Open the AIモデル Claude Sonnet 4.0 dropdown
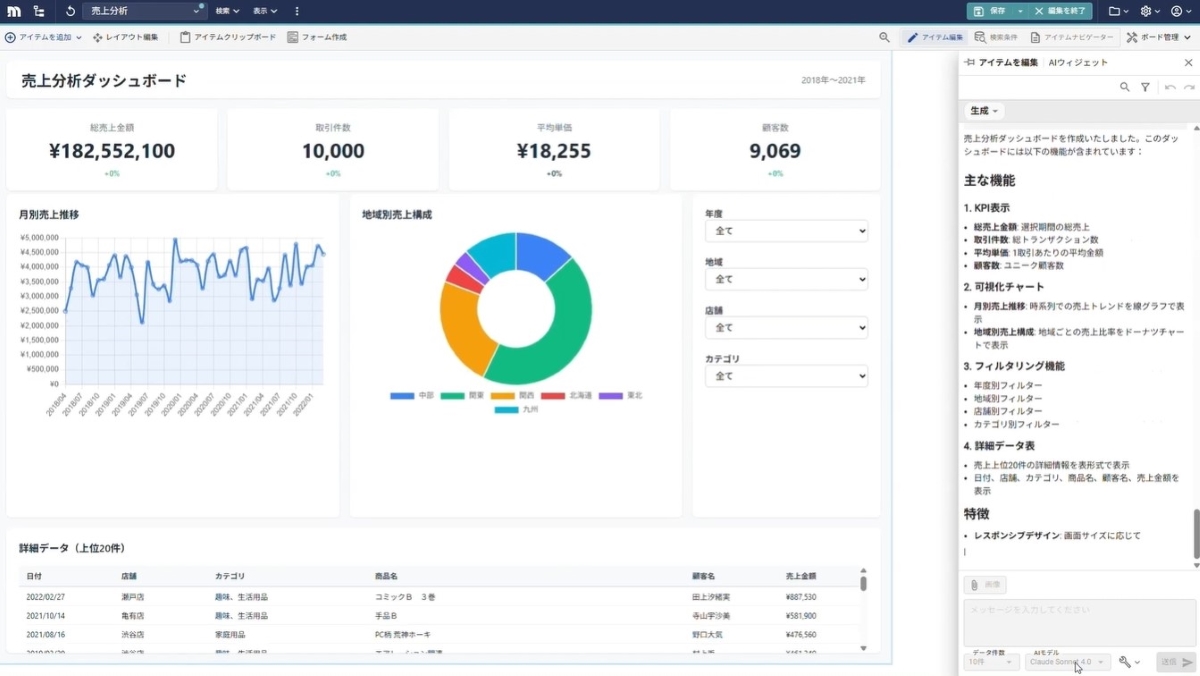 pyautogui.click(x=1068, y=662)
